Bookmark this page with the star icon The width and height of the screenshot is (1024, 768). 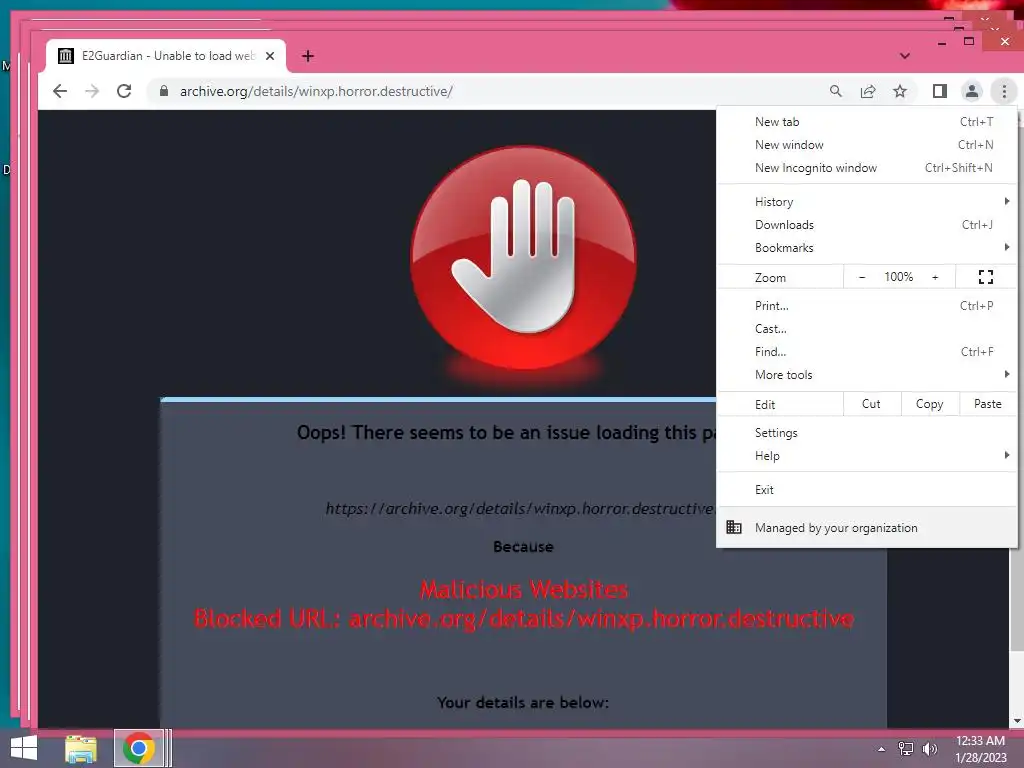(x=900, y=91)
